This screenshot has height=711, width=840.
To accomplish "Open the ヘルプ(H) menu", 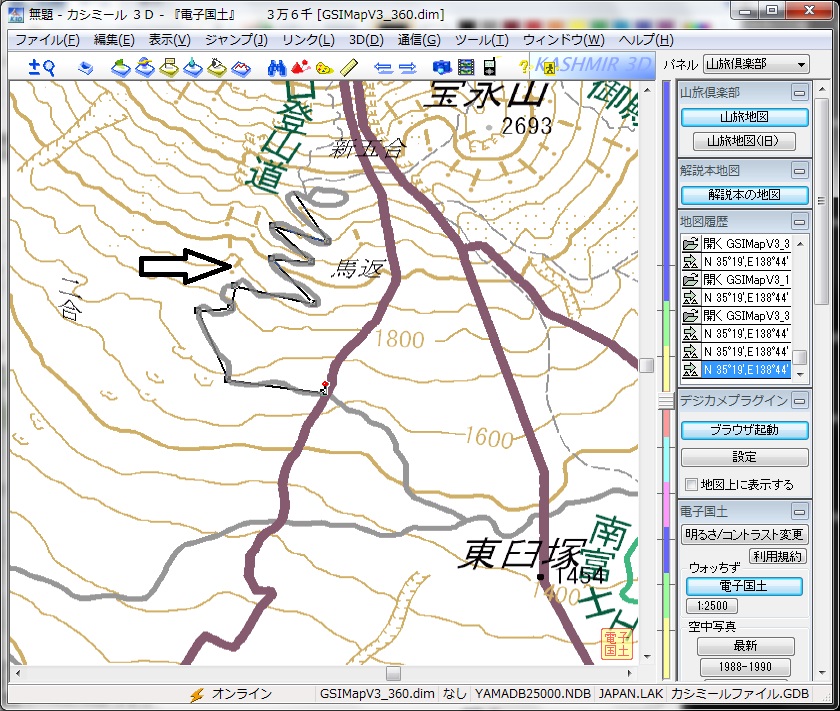I will coord(646,40).
